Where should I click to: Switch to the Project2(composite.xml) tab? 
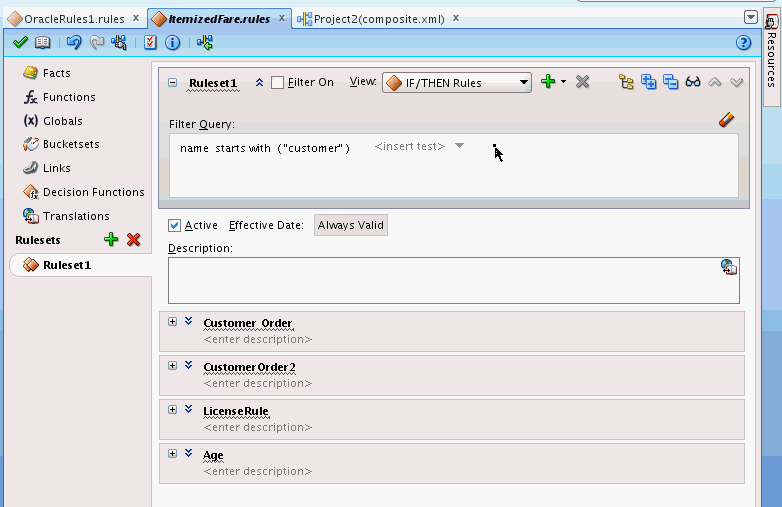379,19
